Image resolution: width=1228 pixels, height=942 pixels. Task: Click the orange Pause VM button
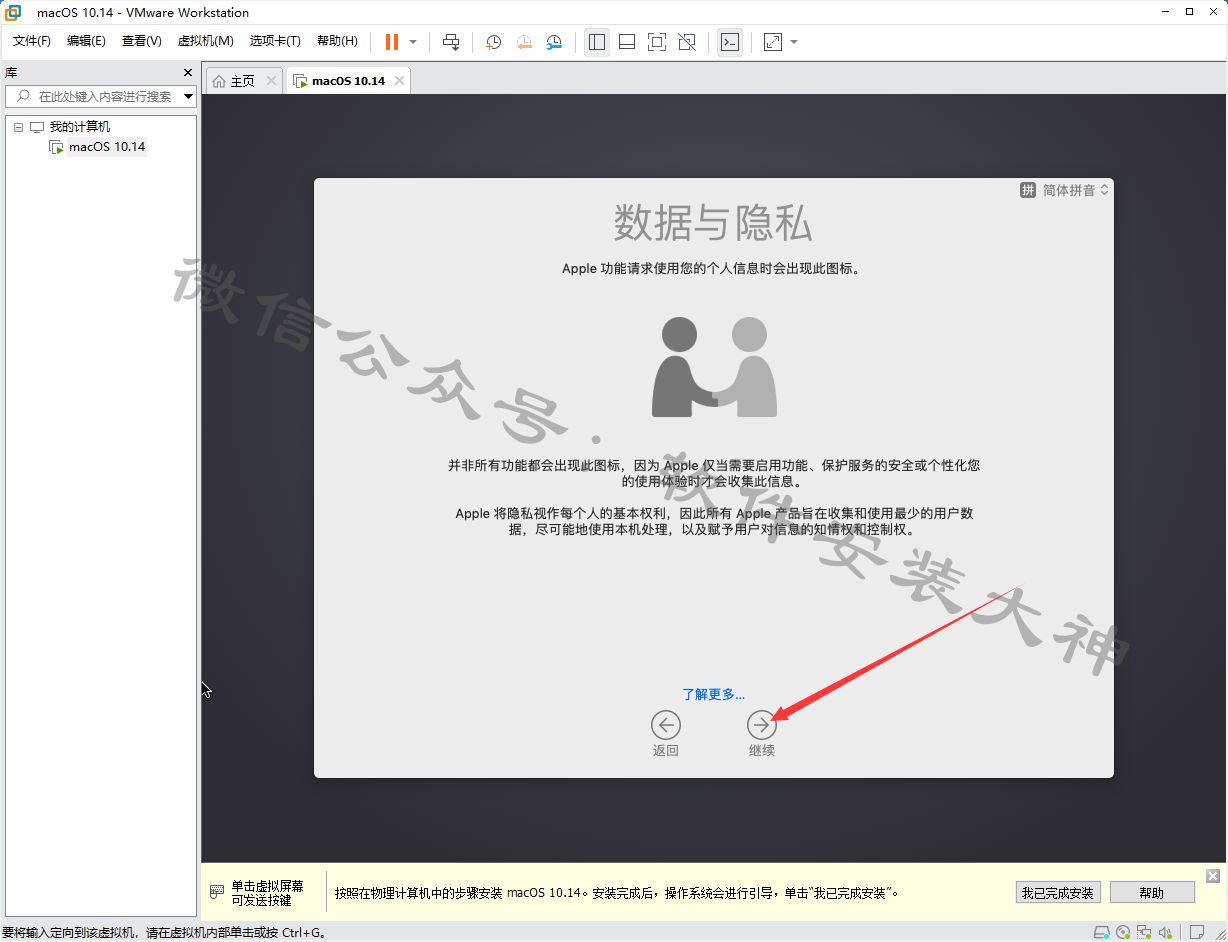[x=392, y=42]
